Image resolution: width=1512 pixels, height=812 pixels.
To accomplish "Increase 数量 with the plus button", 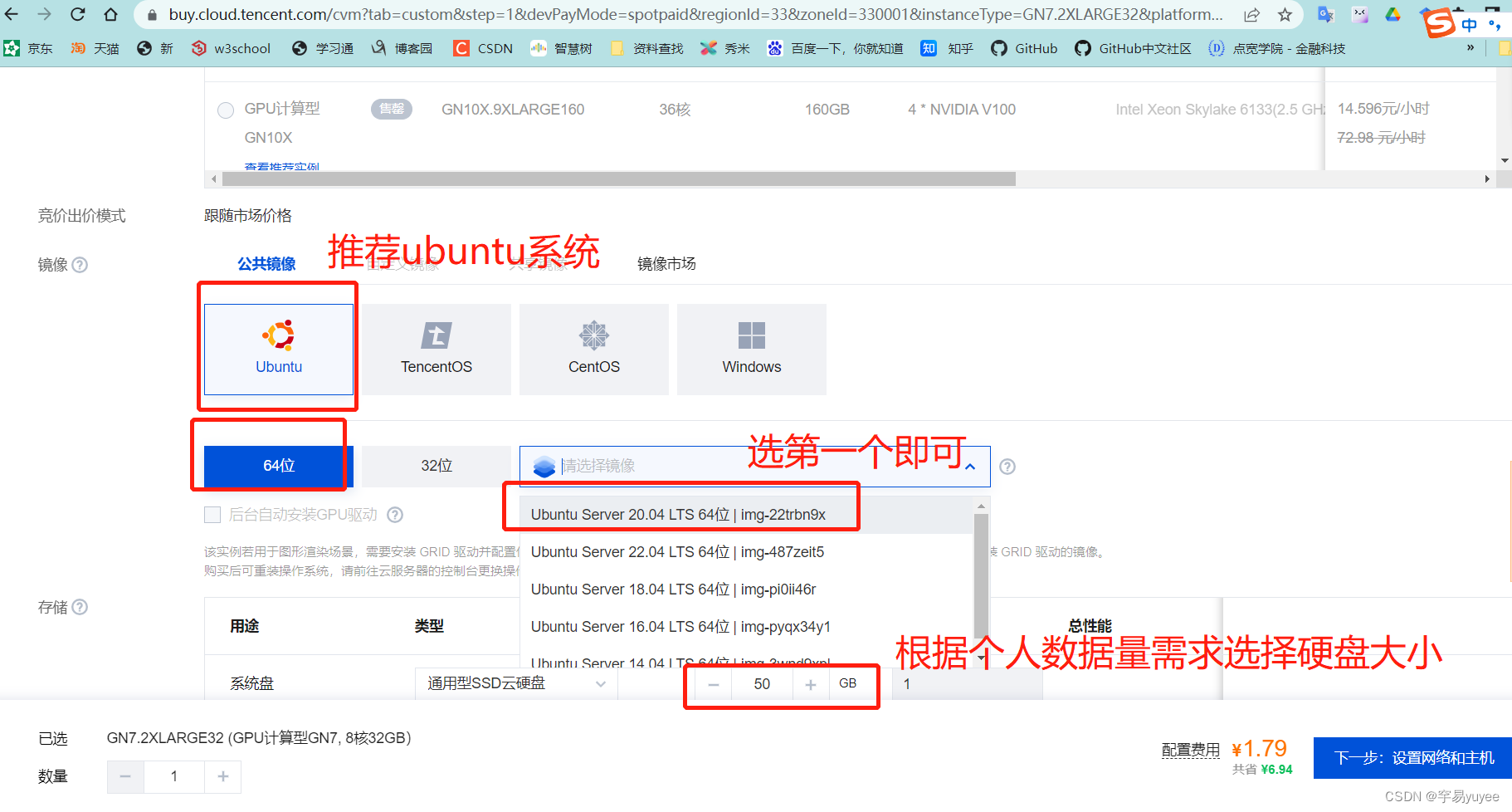I will point(223,776).
